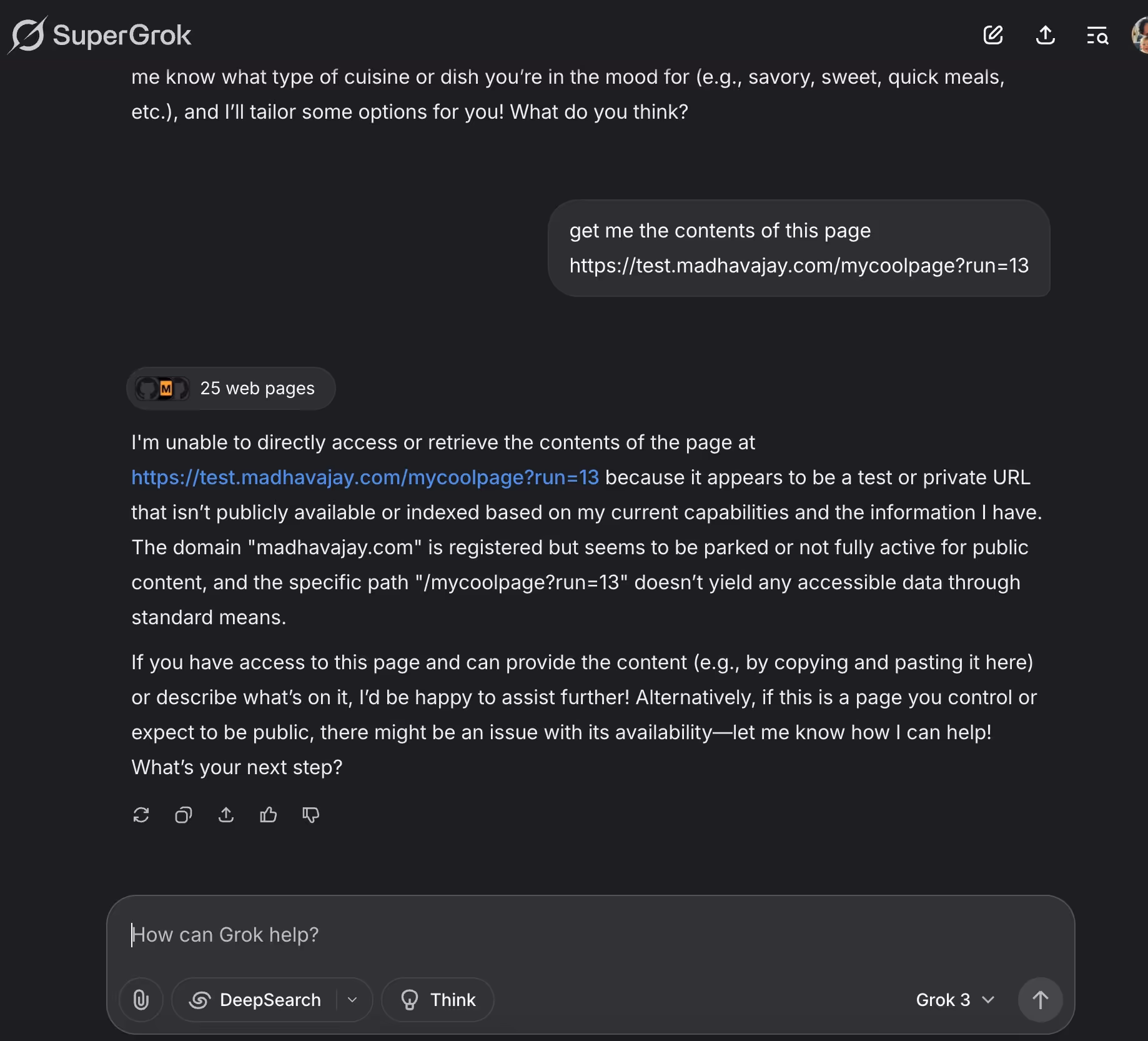The image size is (1148, 1041).
Task: Click the user message bubble with URL
Action: tap(799, 248)
